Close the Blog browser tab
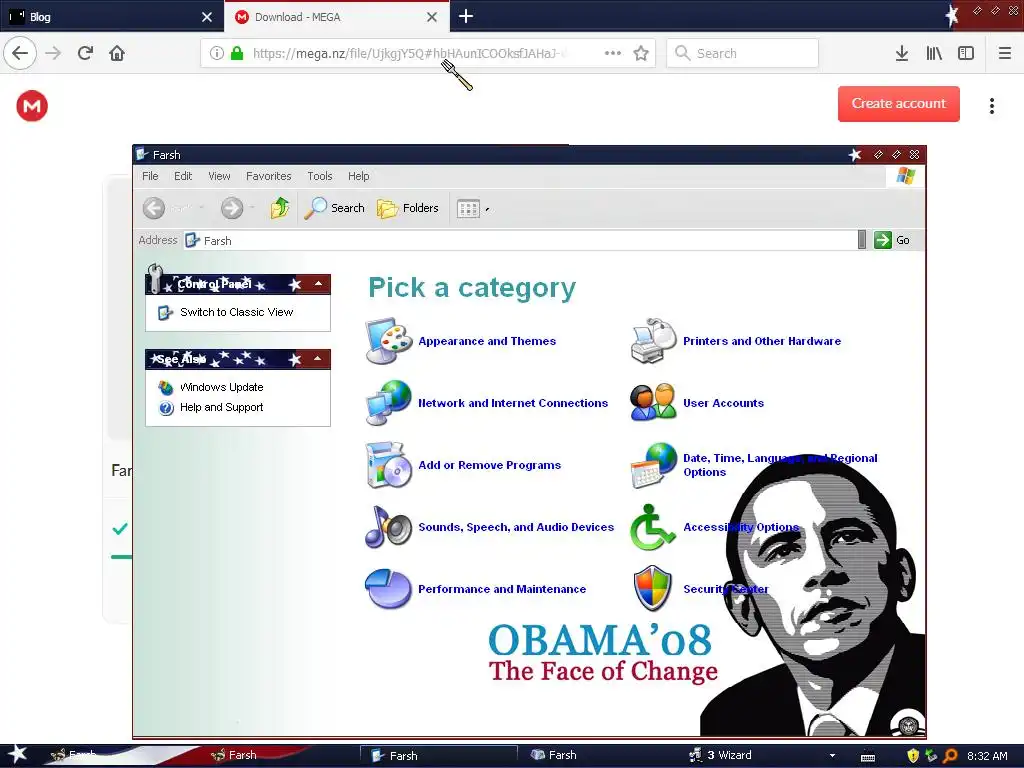This screenshot has width=1024, height=768. point(206,17)
